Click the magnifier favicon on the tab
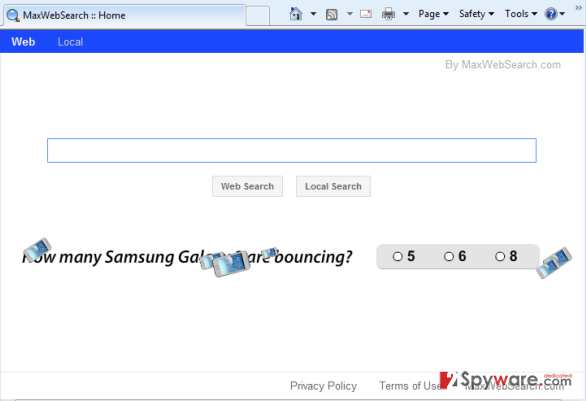Screen dimensions: 586x401 click(x=13, y=16)
